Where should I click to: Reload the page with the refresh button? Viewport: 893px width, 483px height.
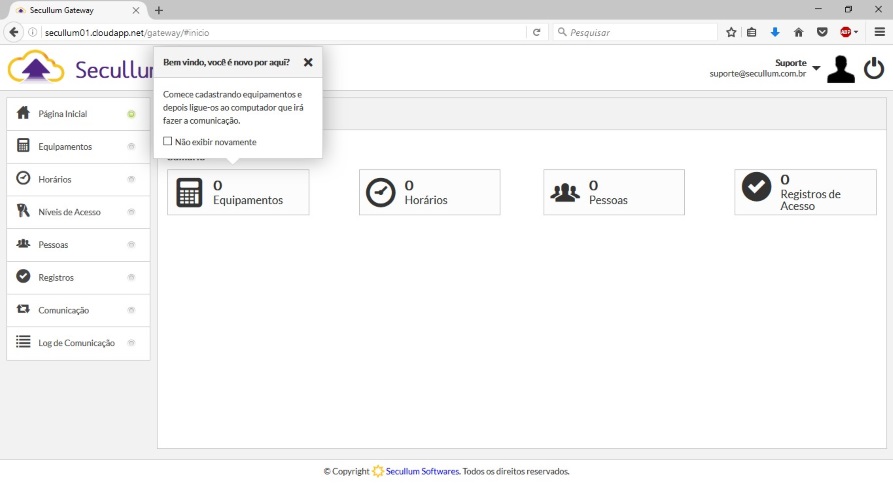[537, 32]
